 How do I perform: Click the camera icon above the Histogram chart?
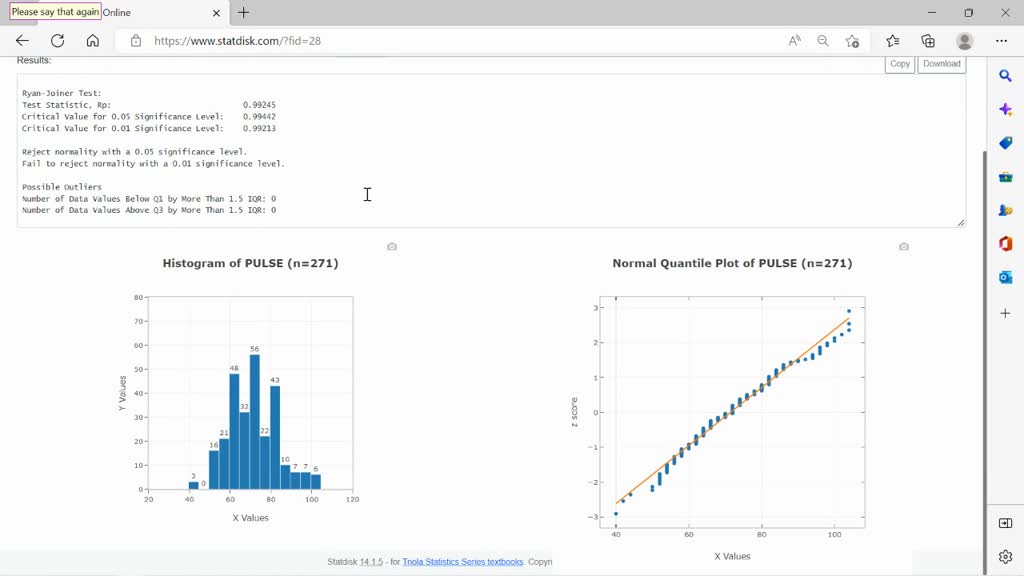tap(391, 247)
